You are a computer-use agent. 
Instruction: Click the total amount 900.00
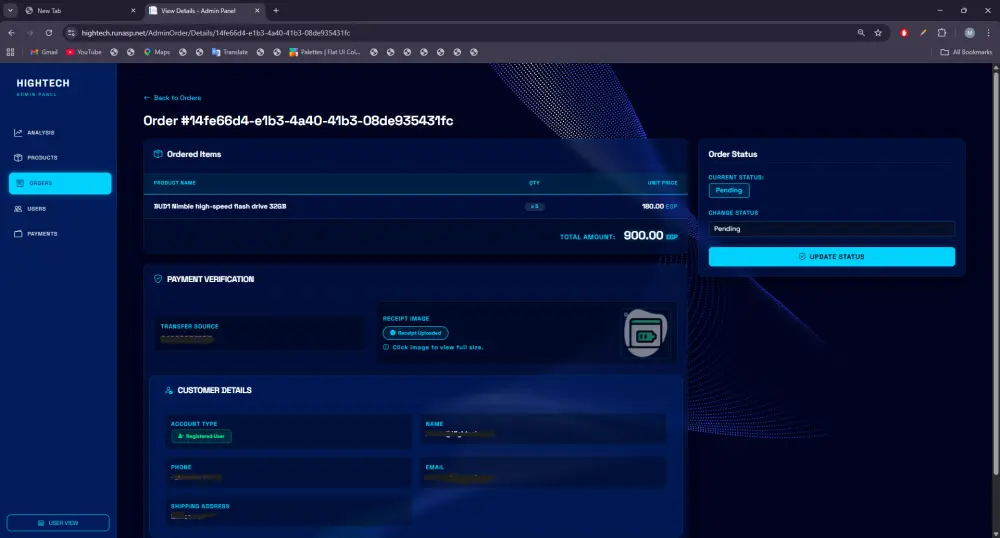(x=643, y=235)
